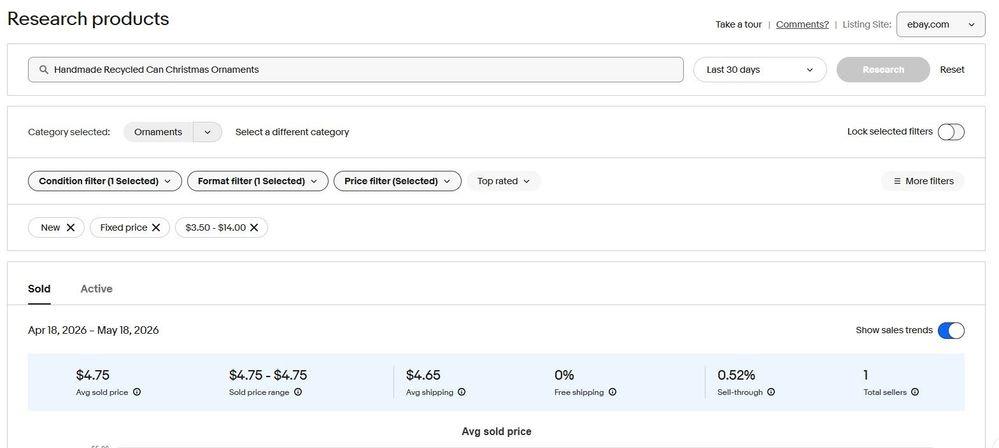This screenshot has height=448, width=999.
Task: Open More filters menu
Action: coord(923,181)
